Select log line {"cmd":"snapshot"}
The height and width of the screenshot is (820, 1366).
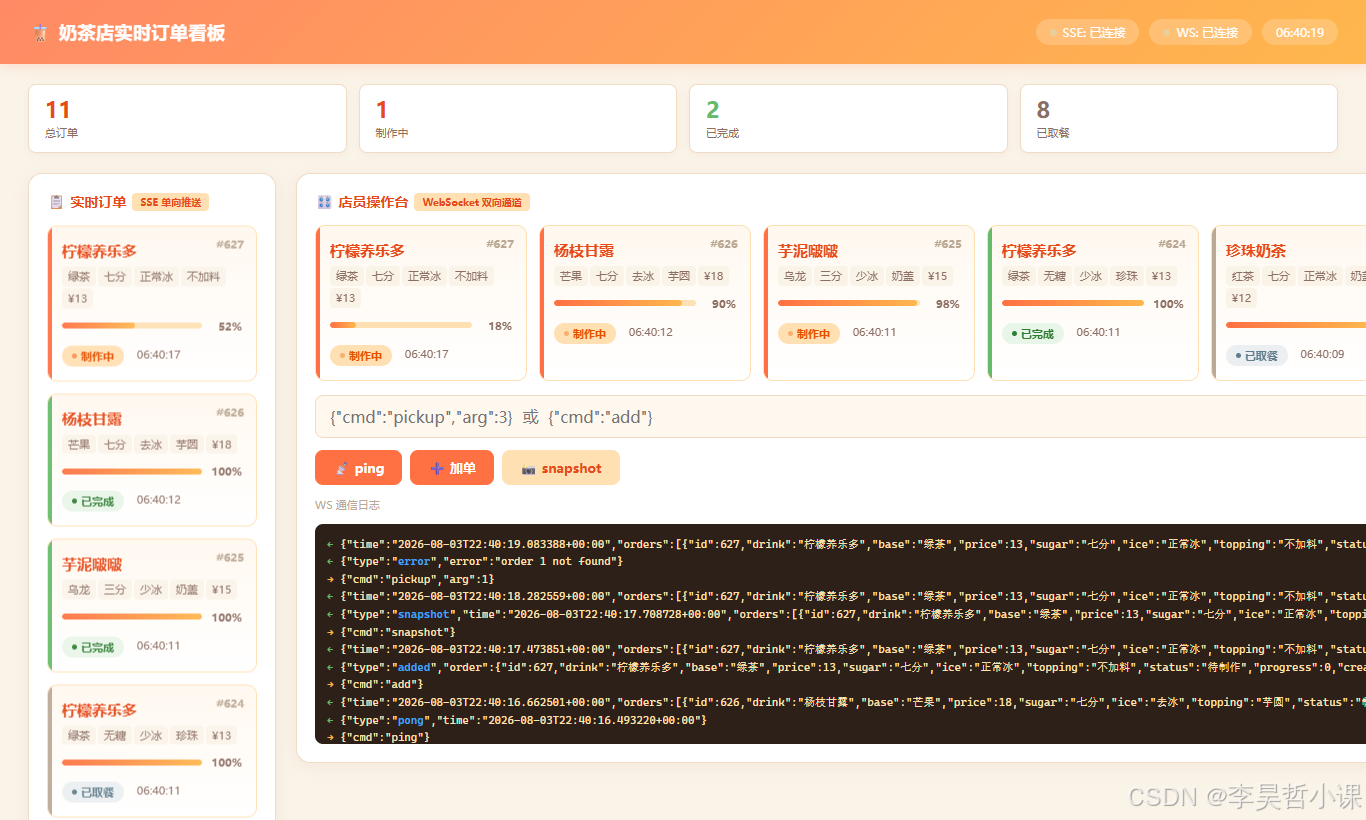(398, 632)
